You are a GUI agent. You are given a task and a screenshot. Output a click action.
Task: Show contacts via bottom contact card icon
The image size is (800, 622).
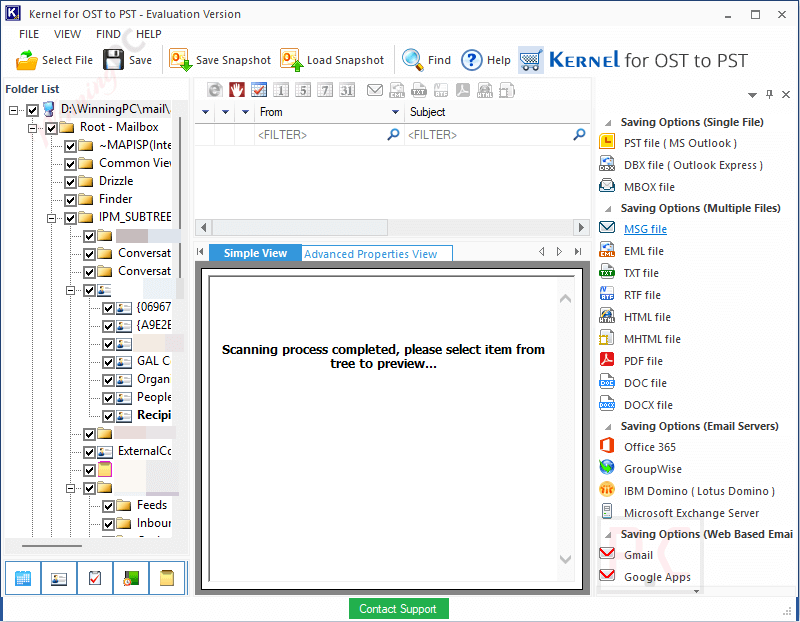tap(59, 578)
